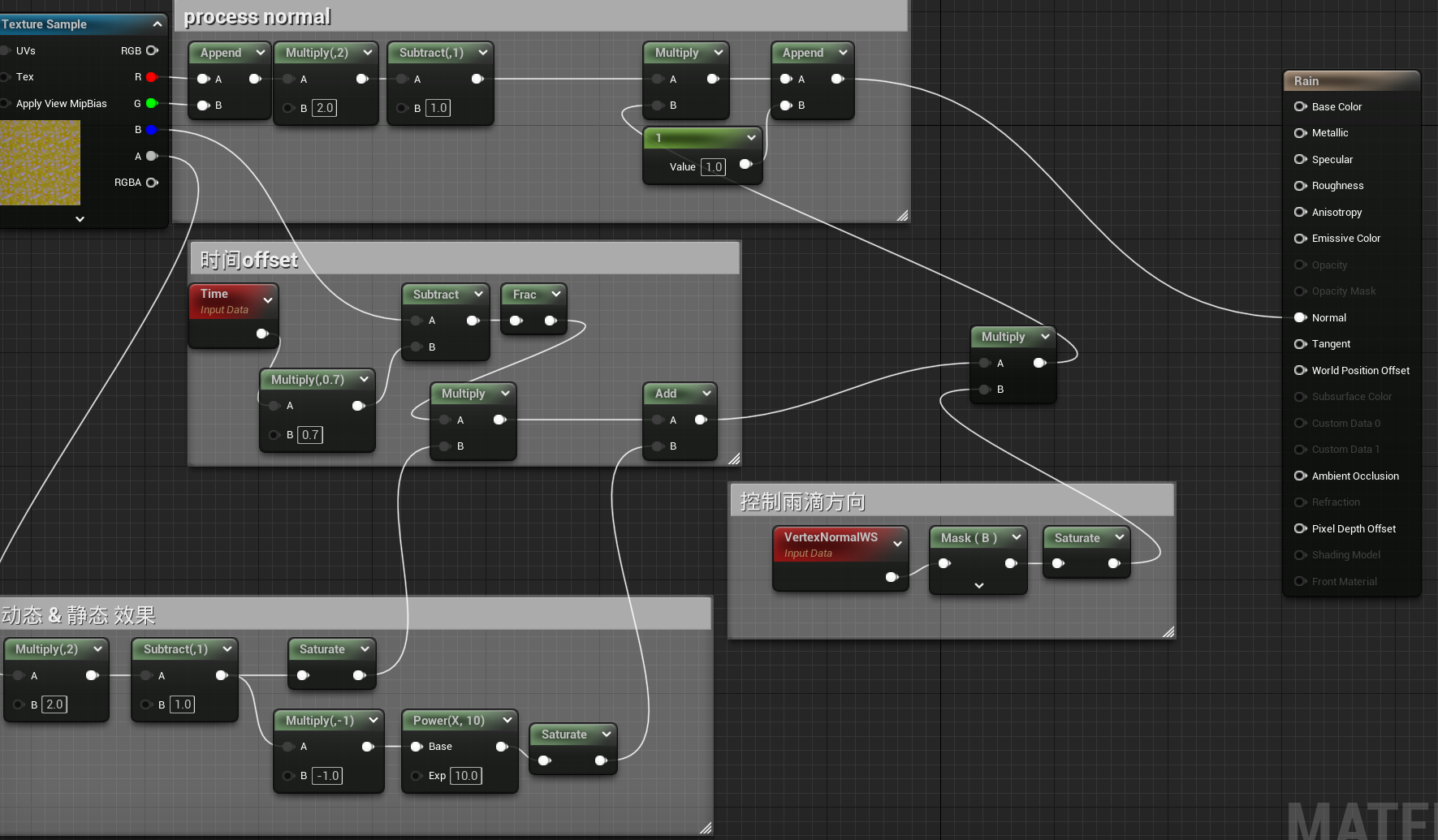Select the 控制雨滴方向 comment box title
The width and height of the screenshot is (1438, 840).
click(x=802, y=502)
